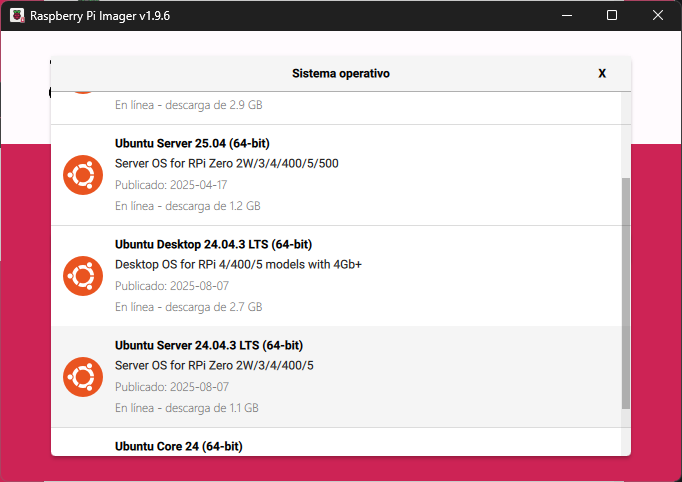The height and width of the screenshot is (482, 682).
Task: Click the Ubuntu logo beside Ubuntu Desktop 24.04.3
Action: (x=82, y=276)
